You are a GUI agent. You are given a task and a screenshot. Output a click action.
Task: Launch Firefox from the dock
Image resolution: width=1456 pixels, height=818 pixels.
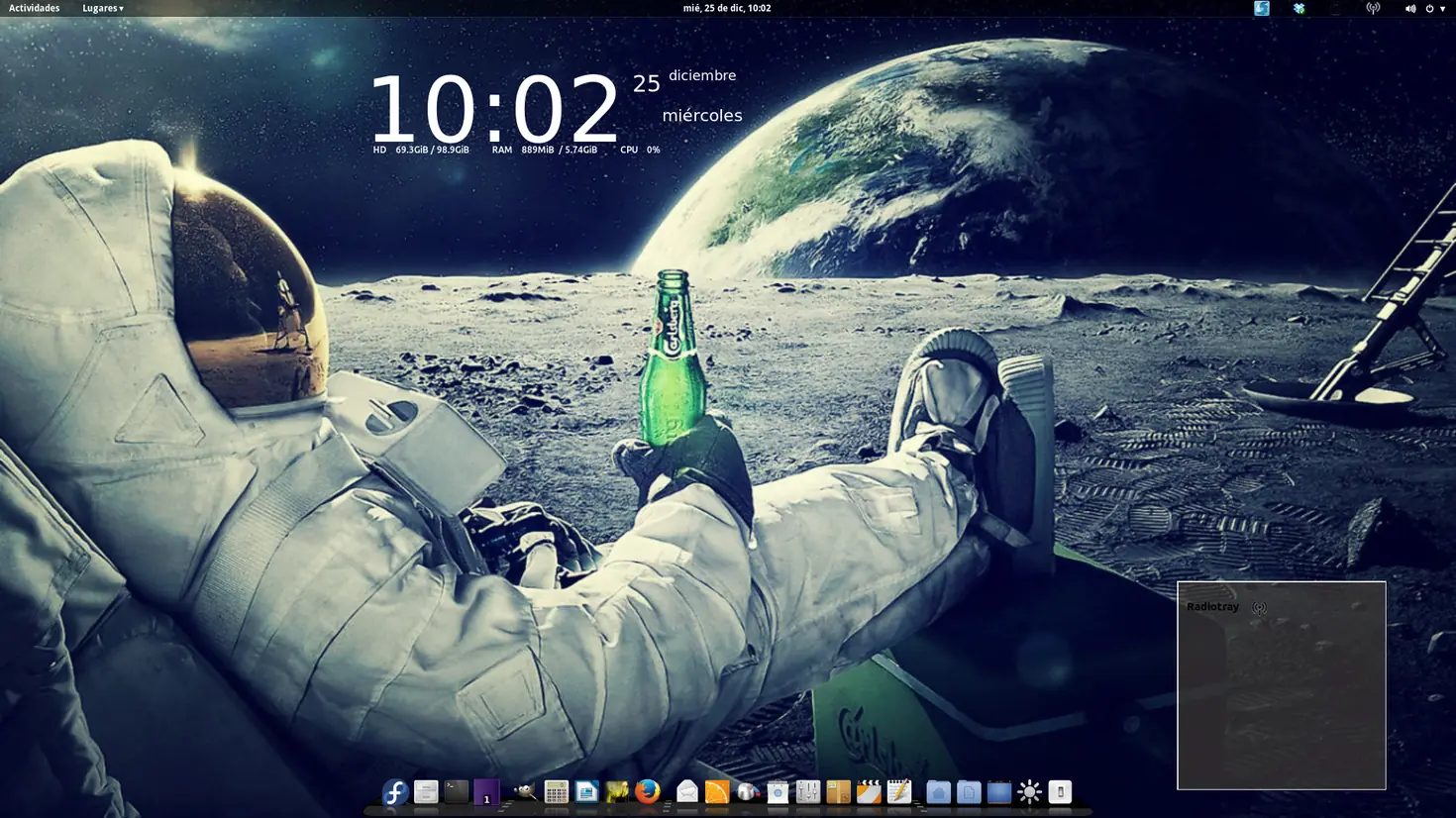[647, 792]
